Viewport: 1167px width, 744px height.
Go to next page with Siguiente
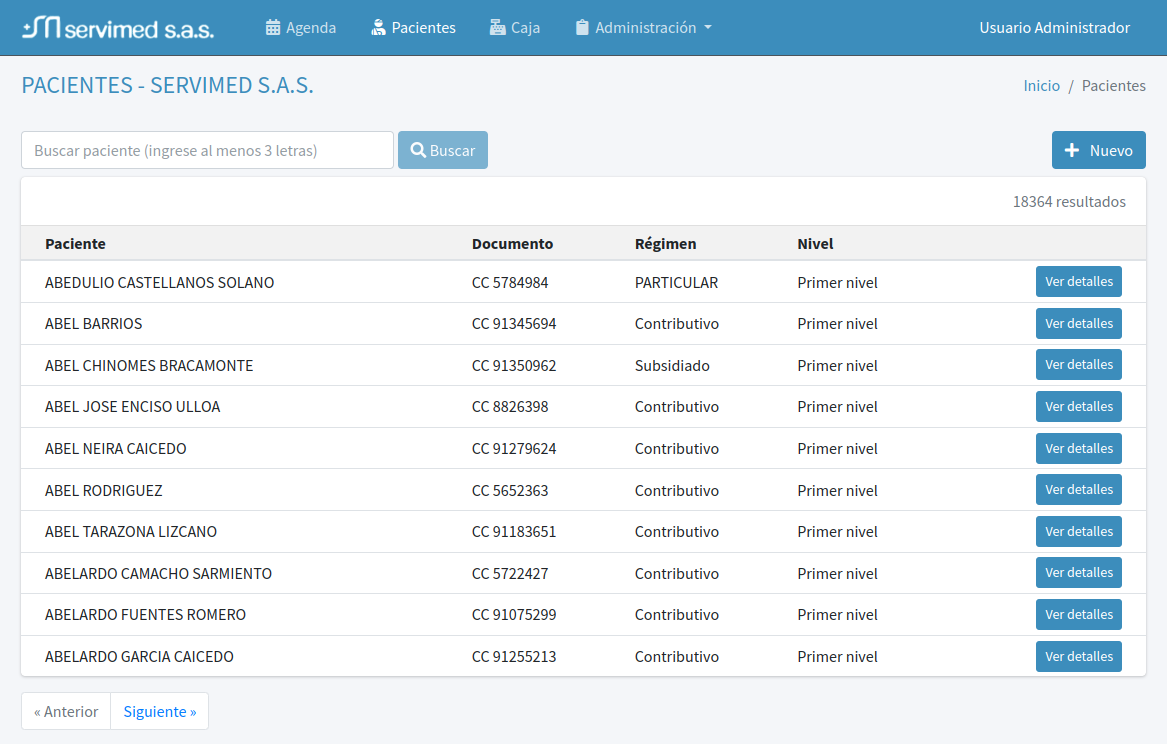click(x=160, y=711)
